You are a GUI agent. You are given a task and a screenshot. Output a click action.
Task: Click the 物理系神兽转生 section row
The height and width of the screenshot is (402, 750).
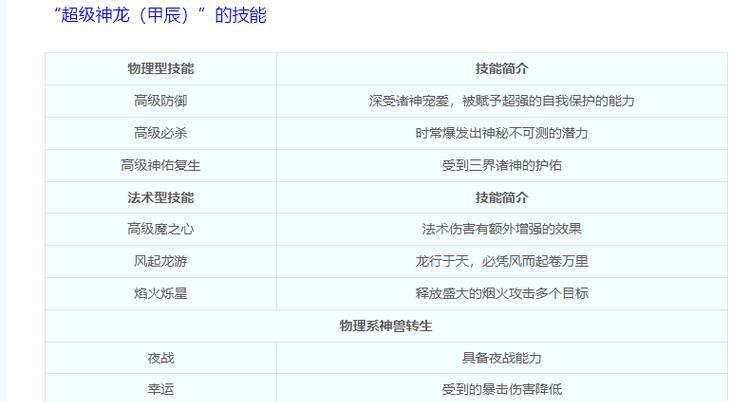coord(386,326)
